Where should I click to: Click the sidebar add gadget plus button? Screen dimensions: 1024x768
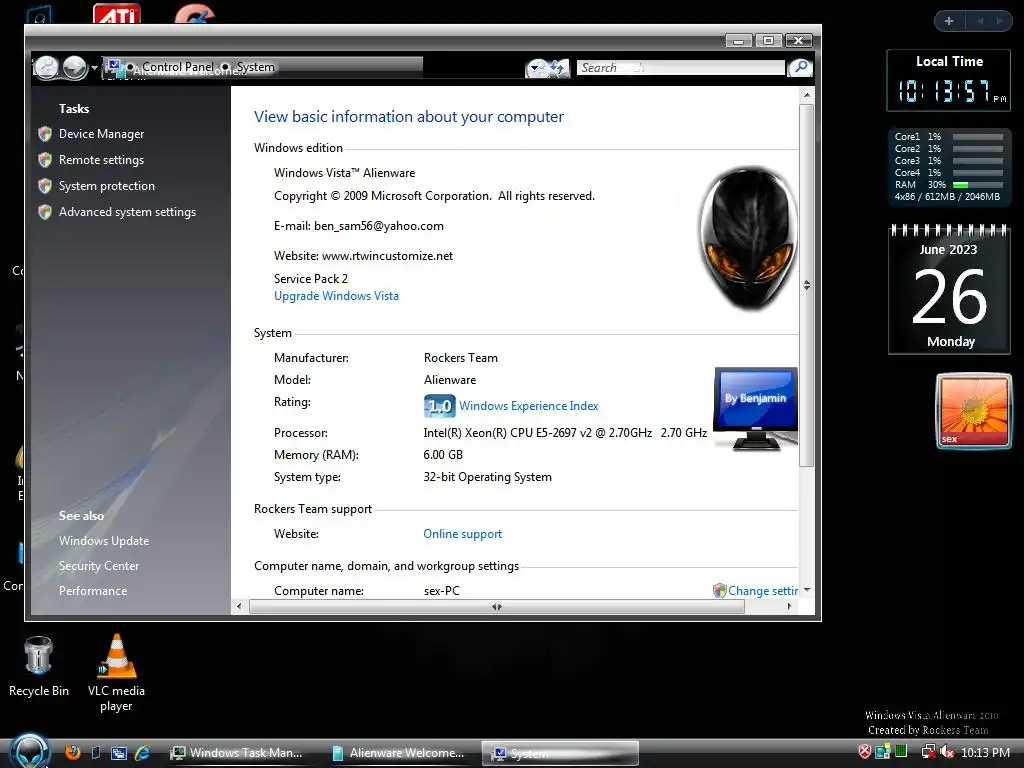tap(949, 21)
